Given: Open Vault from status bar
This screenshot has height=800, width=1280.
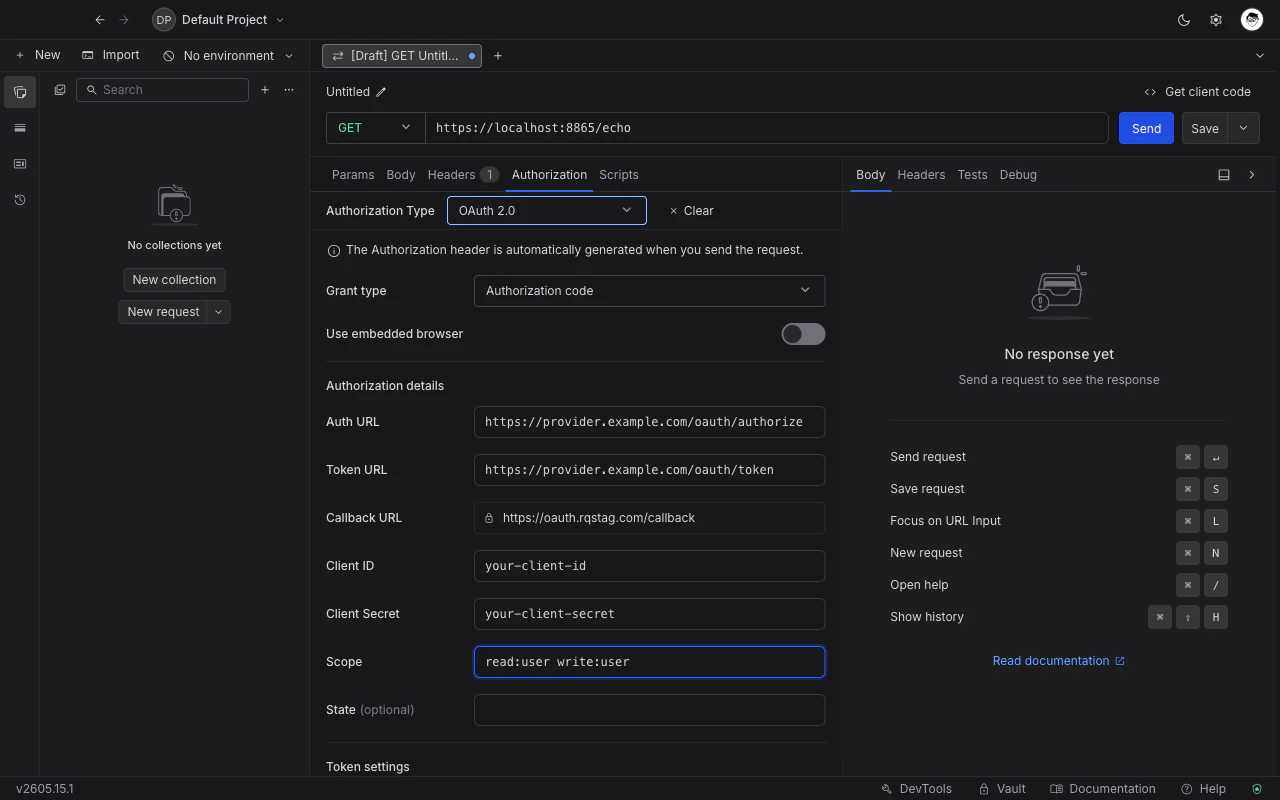Looking at the screenshot, I should point(1002,789).
